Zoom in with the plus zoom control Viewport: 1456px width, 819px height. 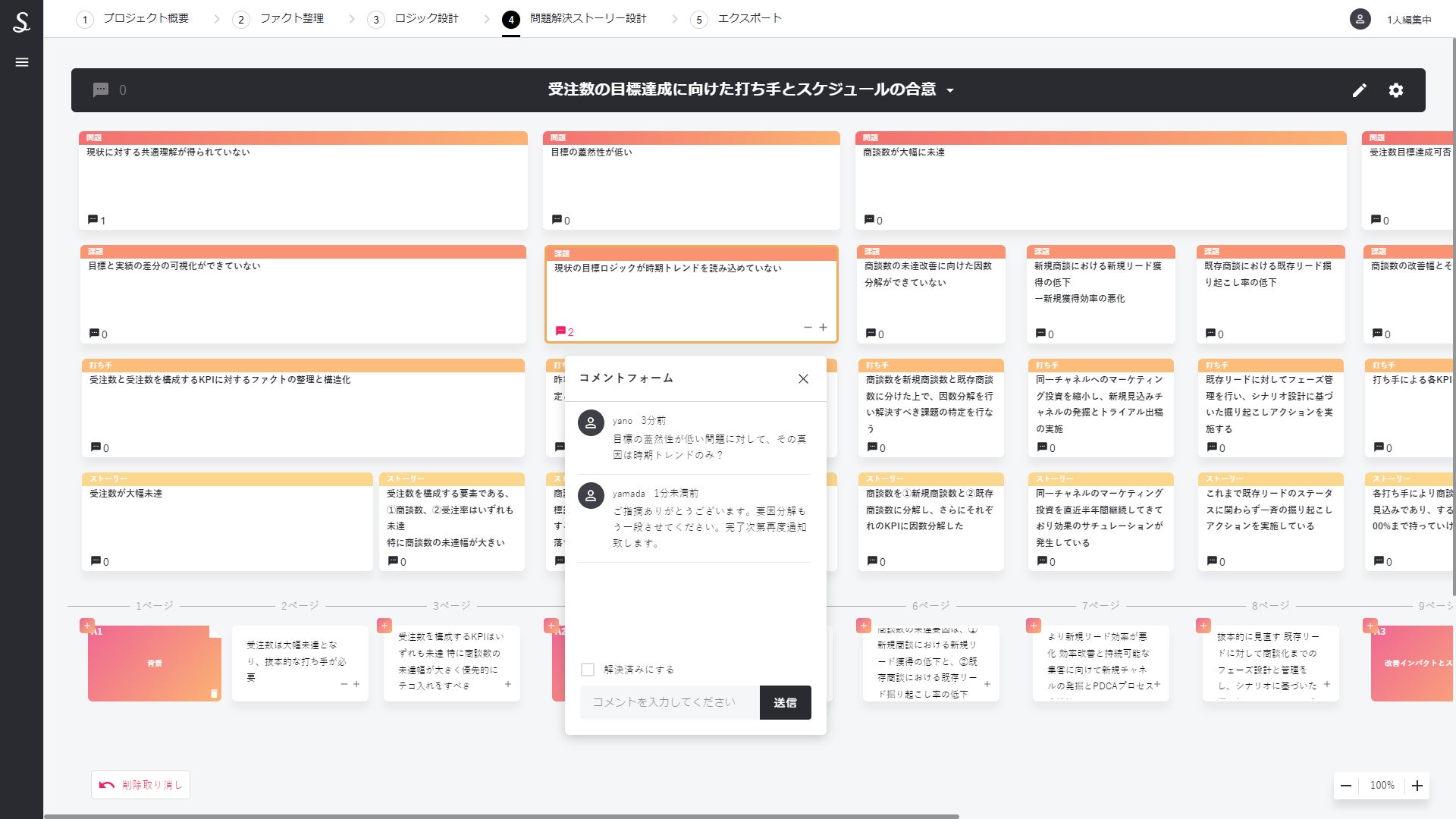1417,786
